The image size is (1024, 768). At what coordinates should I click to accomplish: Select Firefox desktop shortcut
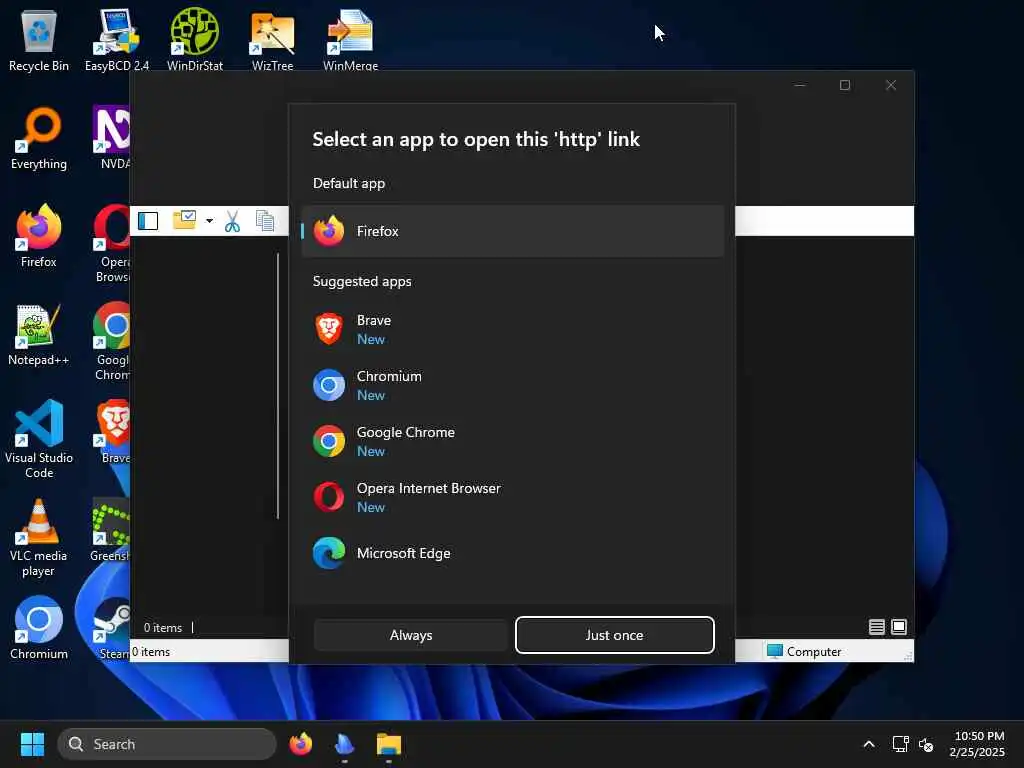coord(39,236)
